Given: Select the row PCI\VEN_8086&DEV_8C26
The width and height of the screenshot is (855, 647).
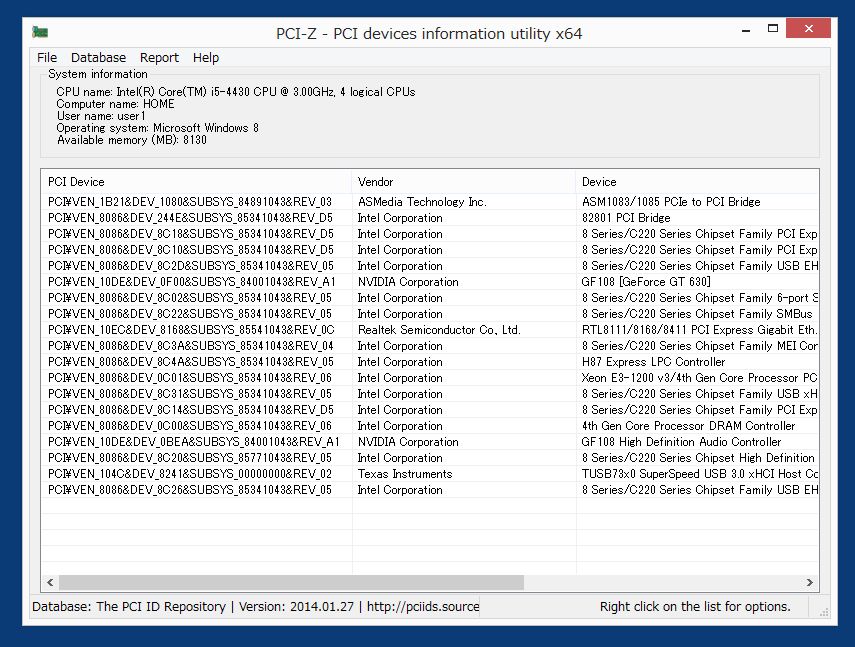Looking at the screenshot, I should pos(430,489).
